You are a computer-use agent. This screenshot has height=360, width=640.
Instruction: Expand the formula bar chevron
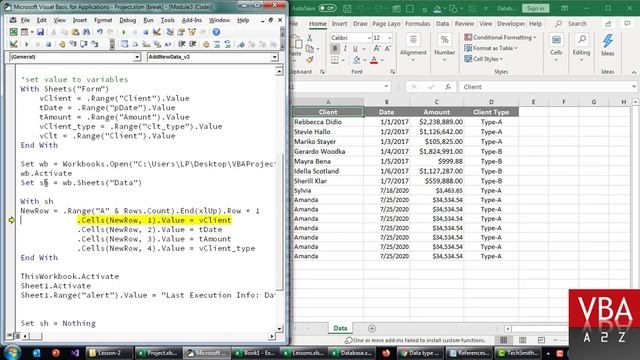633,87
